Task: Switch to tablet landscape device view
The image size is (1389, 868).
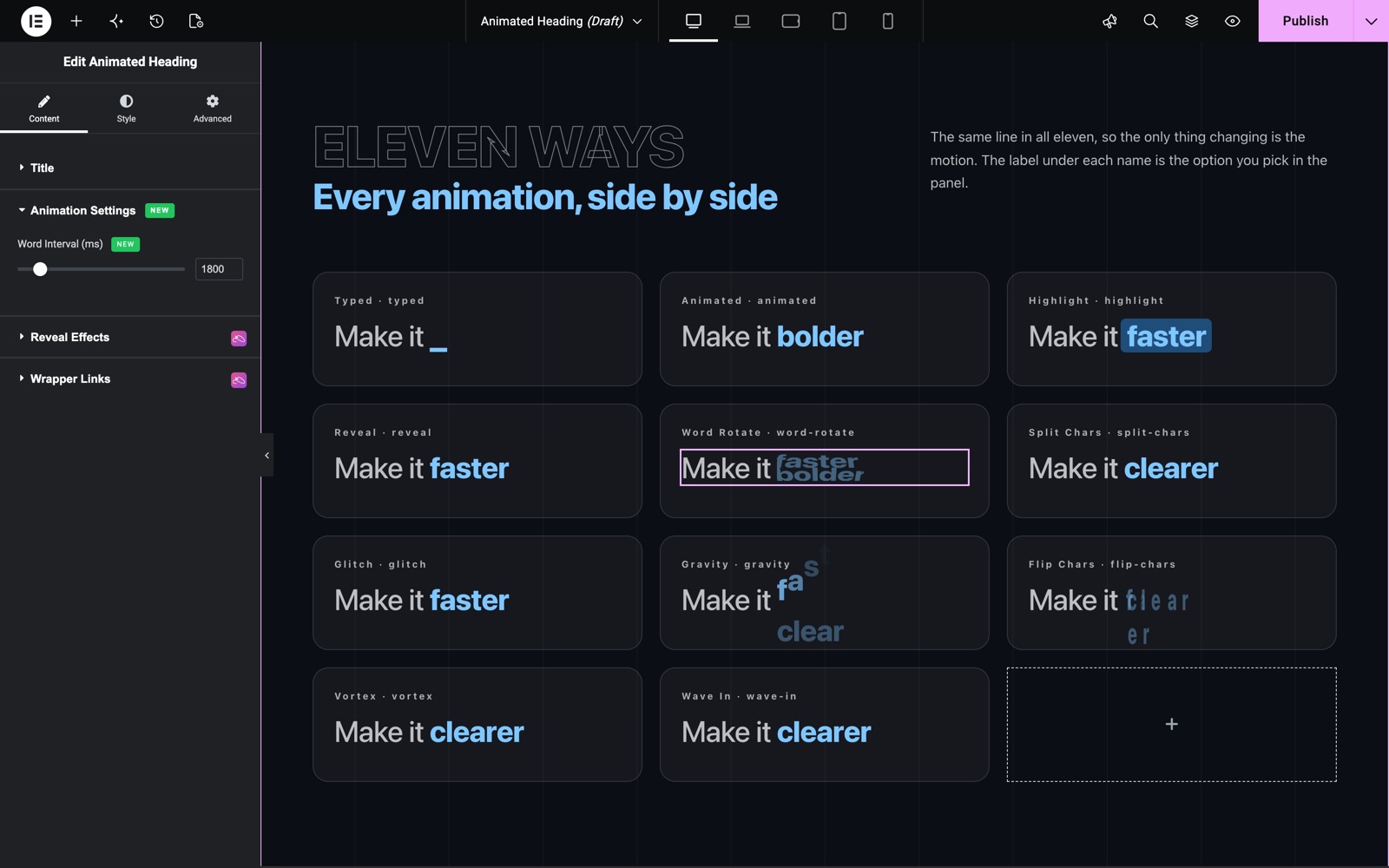Action: pyautogui.click(x=791, y=21)
